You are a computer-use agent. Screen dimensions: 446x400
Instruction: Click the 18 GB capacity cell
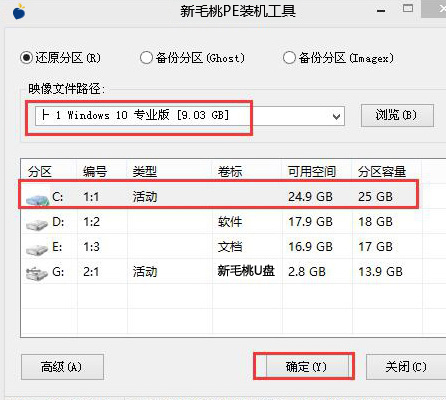tap(375, 222)
